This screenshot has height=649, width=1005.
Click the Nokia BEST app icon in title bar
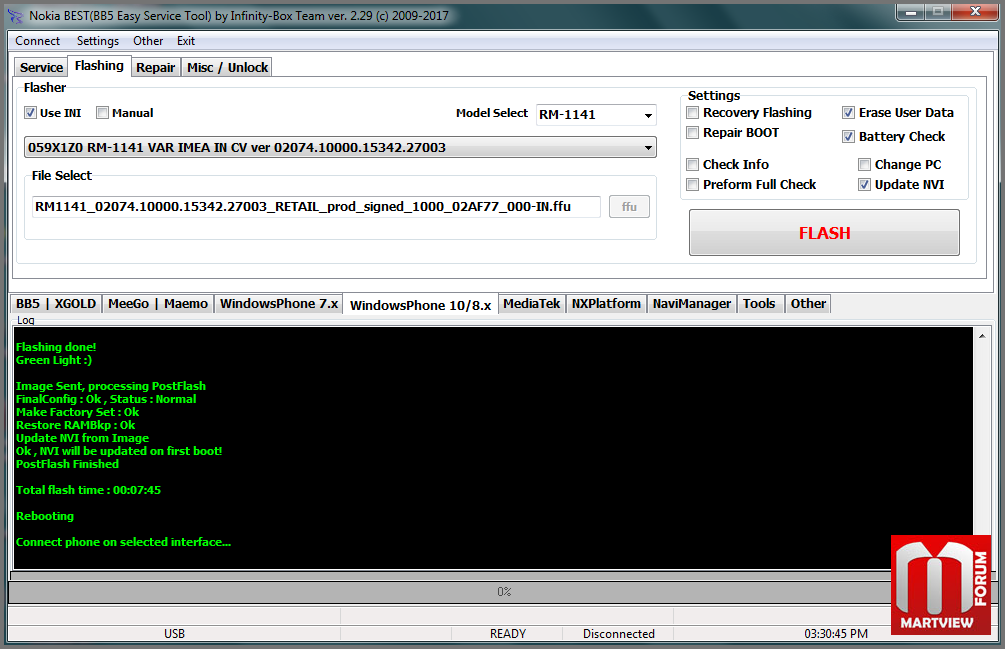tap(14, 15)
